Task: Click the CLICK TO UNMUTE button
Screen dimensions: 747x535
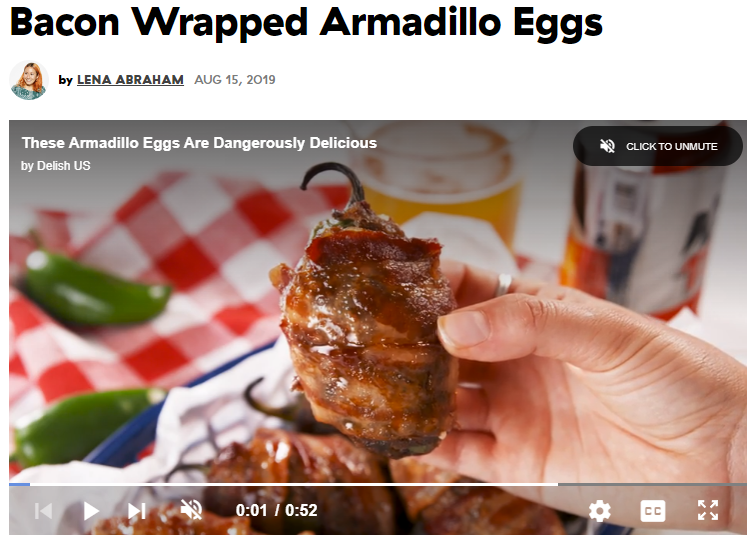Action: coord(657,146)
